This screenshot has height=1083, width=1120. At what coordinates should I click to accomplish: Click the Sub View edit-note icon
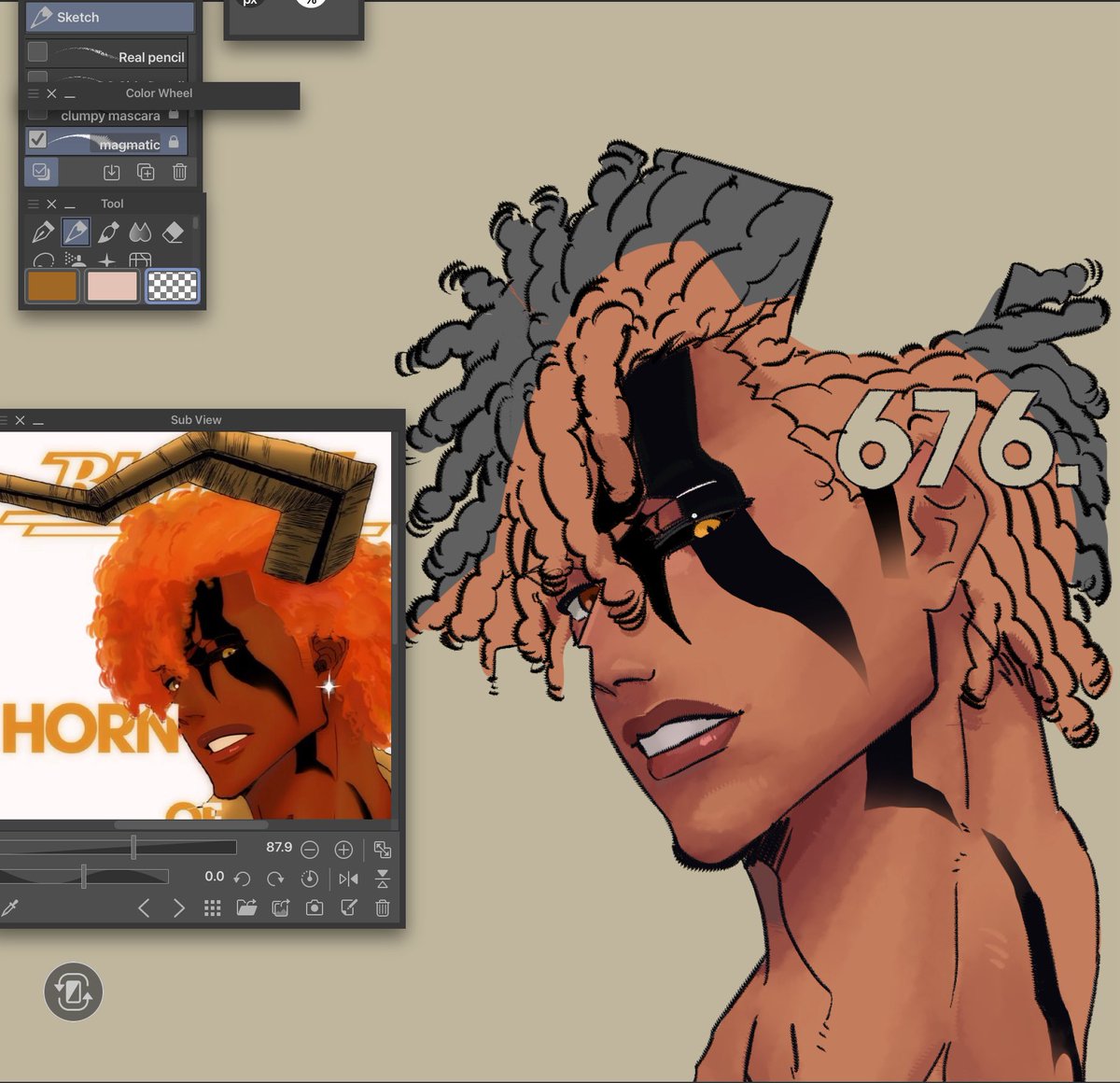point(348,907)
